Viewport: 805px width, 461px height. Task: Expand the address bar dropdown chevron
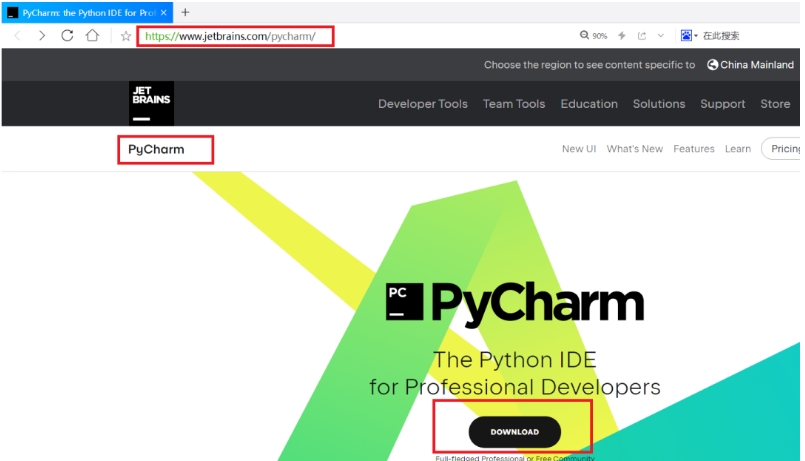[x=661, y=35]
